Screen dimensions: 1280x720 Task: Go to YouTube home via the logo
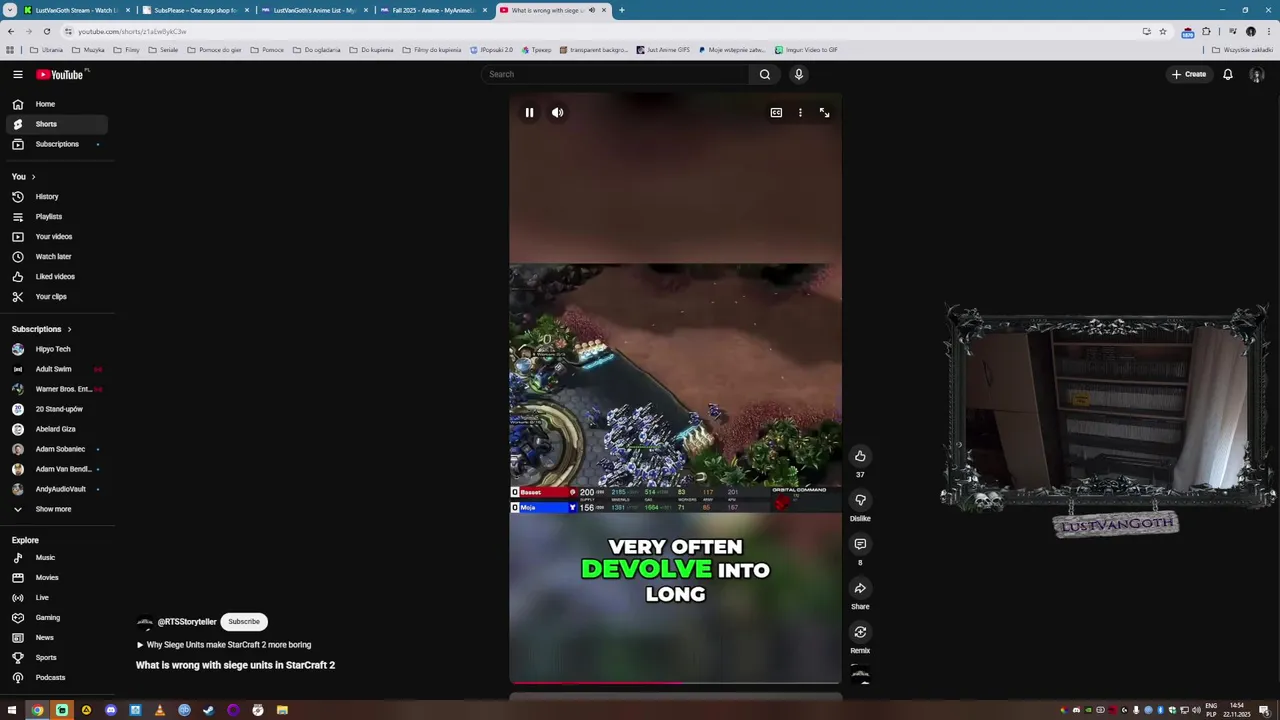(62, 74)
